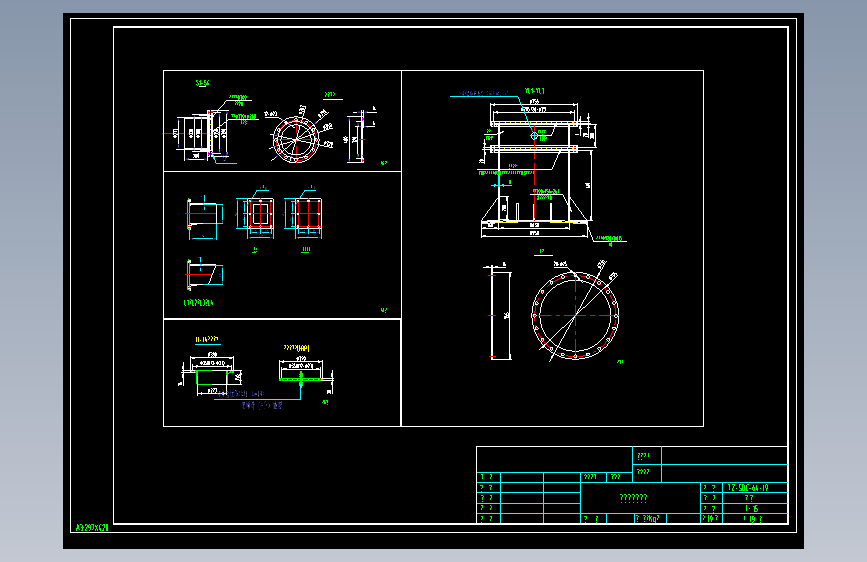Image resolution: width=867 pixels, height=562 pixels.
Task: Click the square grid flange view with inner rectangle
Action: 260,214
